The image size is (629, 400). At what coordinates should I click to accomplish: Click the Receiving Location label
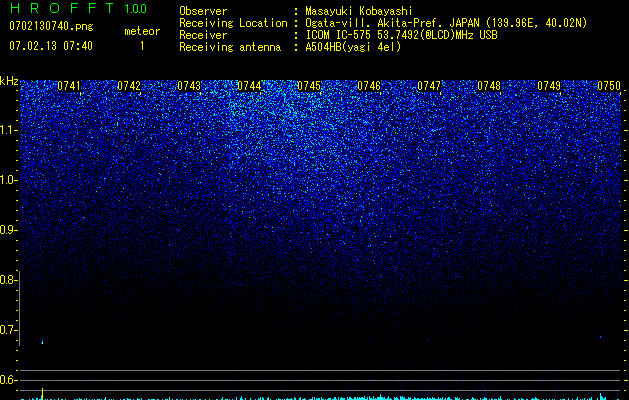pyautogui.click(x=233, y=23)
